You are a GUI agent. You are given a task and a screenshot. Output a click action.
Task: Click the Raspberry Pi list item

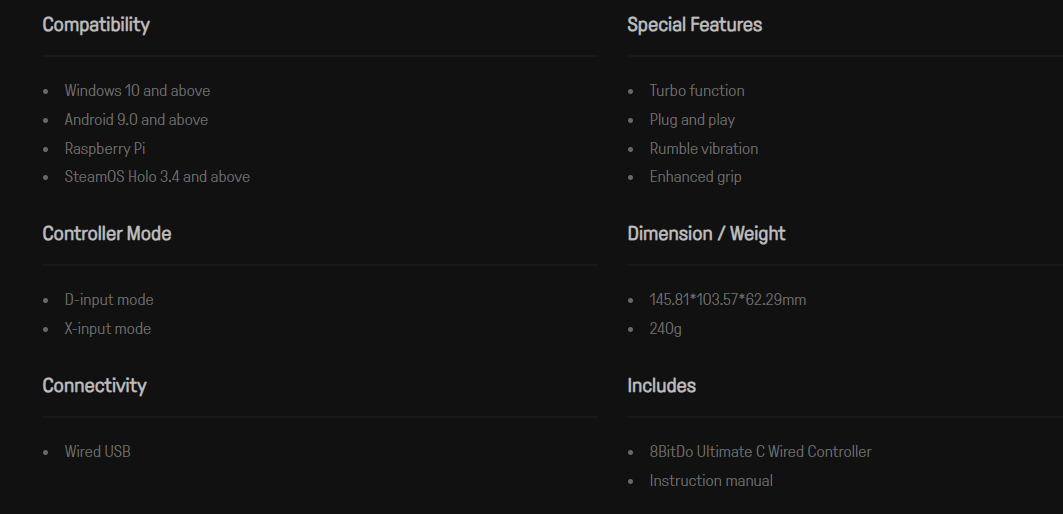(105, 149)
